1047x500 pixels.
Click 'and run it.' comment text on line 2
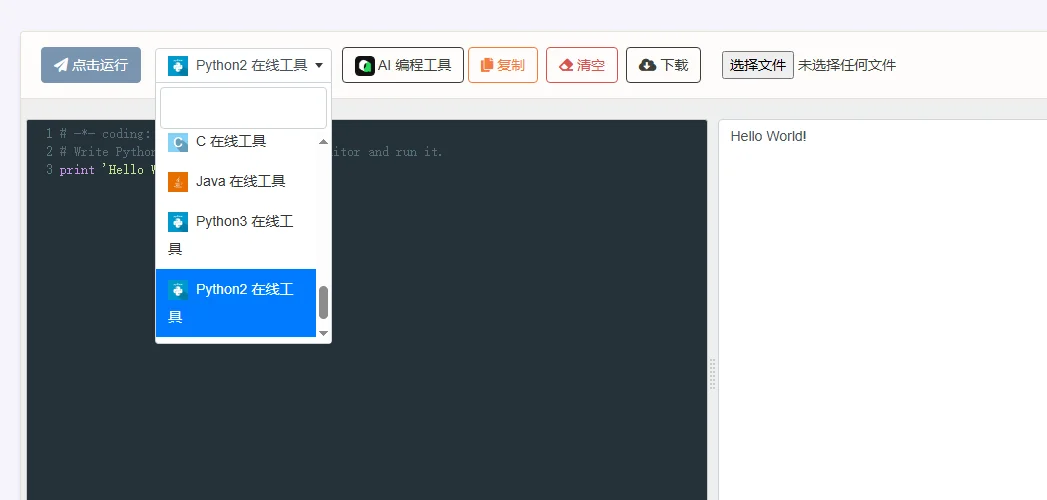pyautogui.click(x=405, y=152)
